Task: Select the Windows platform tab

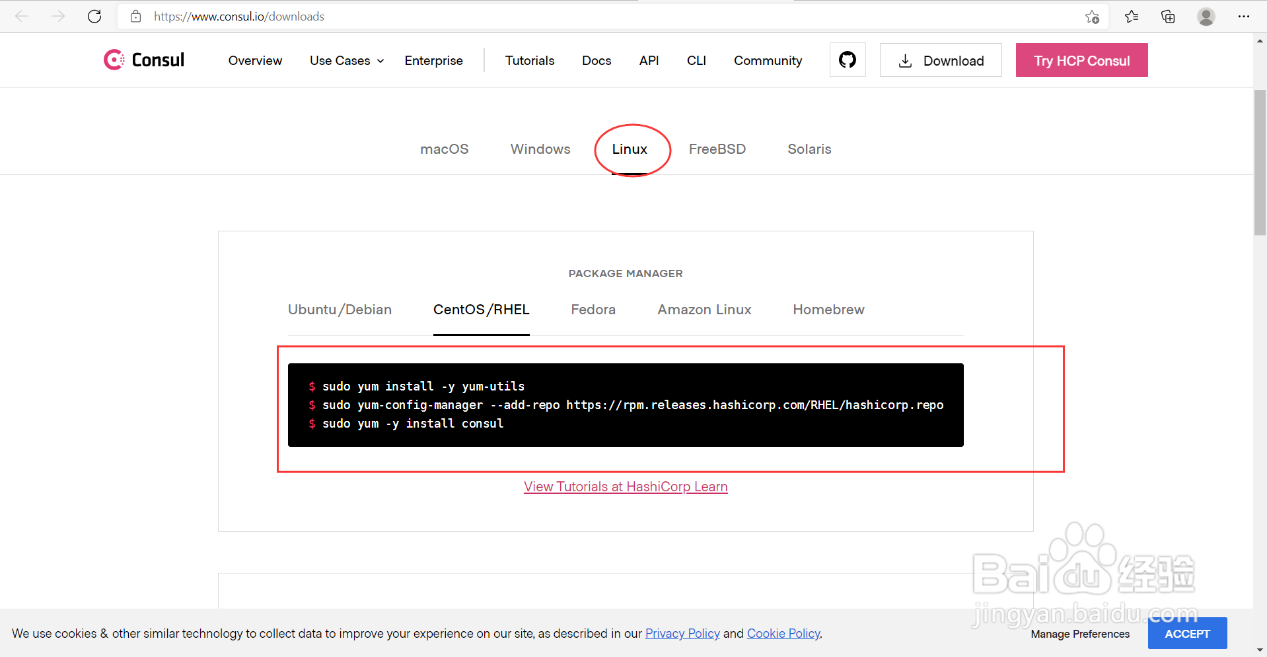Action: pyautogui.click(x=540, y=149)
